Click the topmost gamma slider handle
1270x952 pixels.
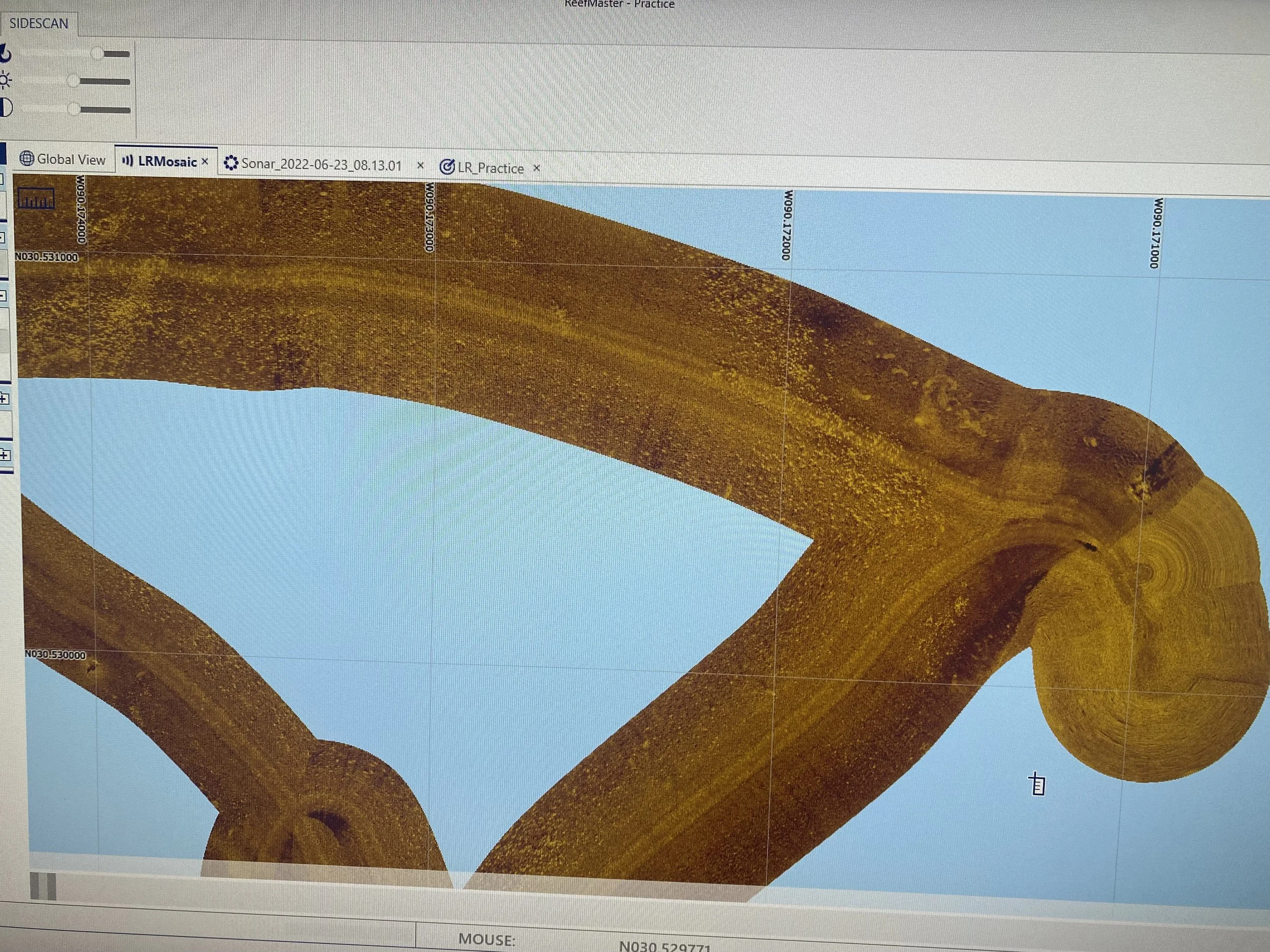pos(97,53)
